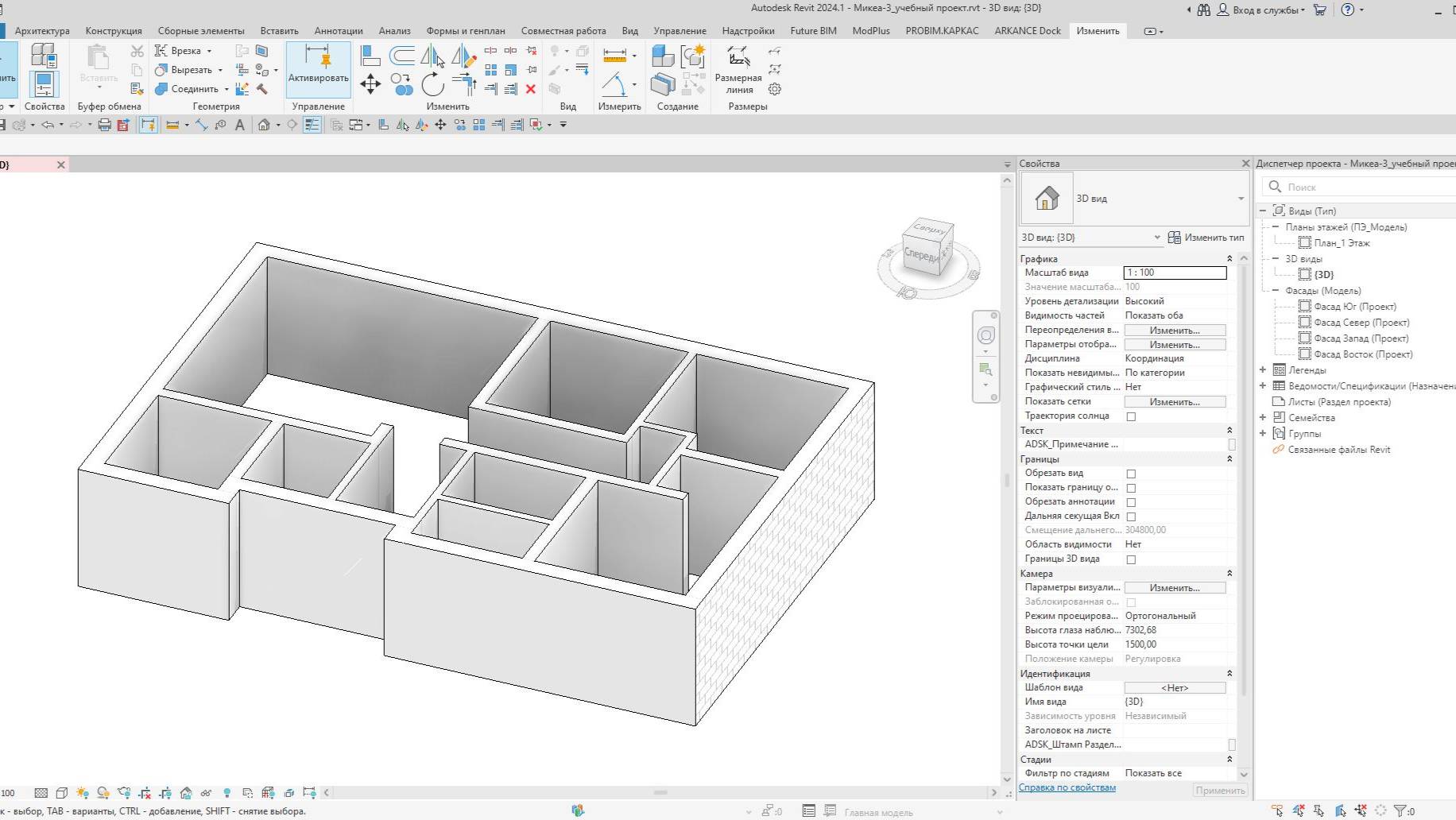This screenshot has height=820, width=1456.
Task: Click the Справка по свойствам link
Action: click(x=1066, y=787)
